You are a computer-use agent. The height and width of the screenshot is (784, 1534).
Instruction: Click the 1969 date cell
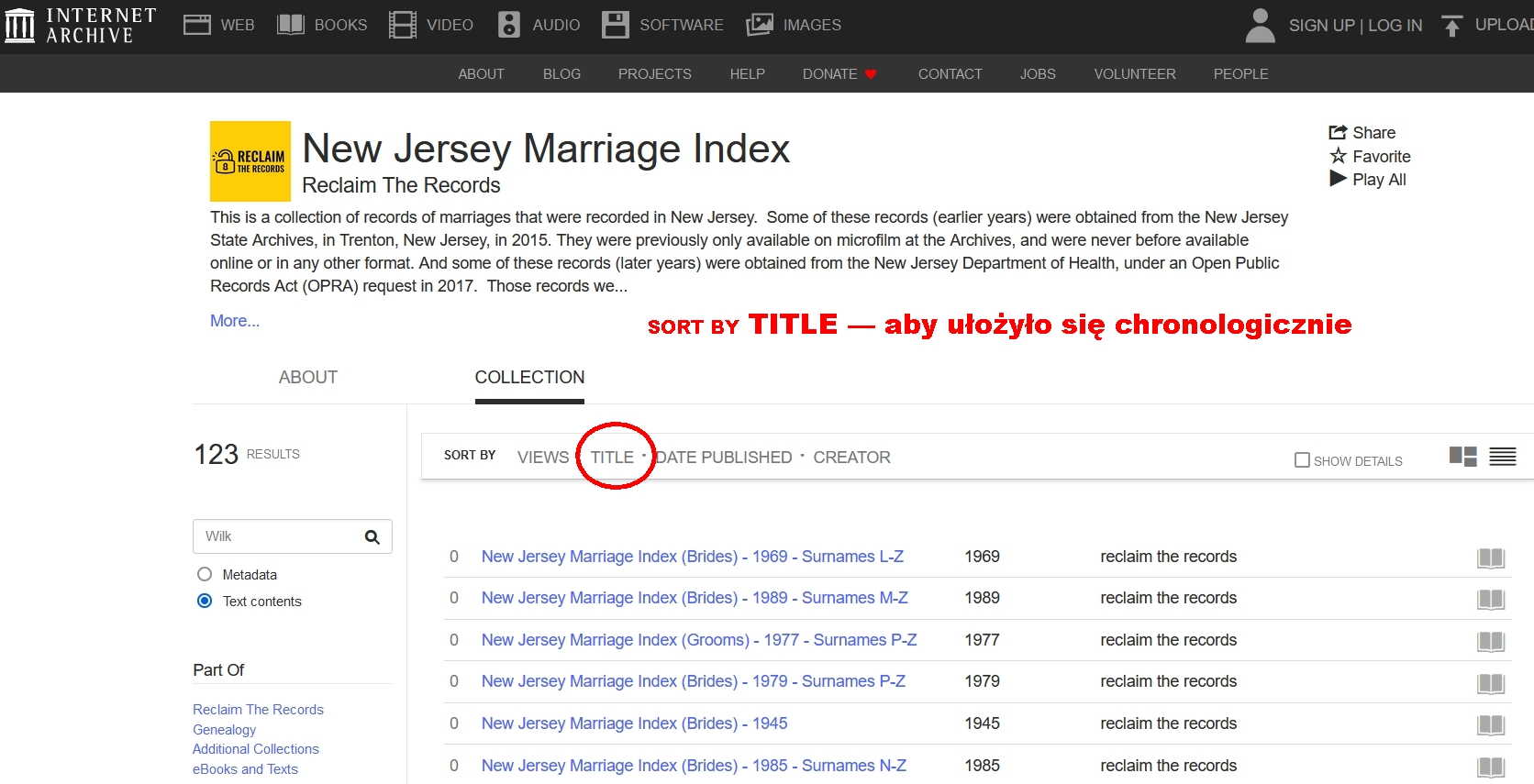click(x=982, y=557)
